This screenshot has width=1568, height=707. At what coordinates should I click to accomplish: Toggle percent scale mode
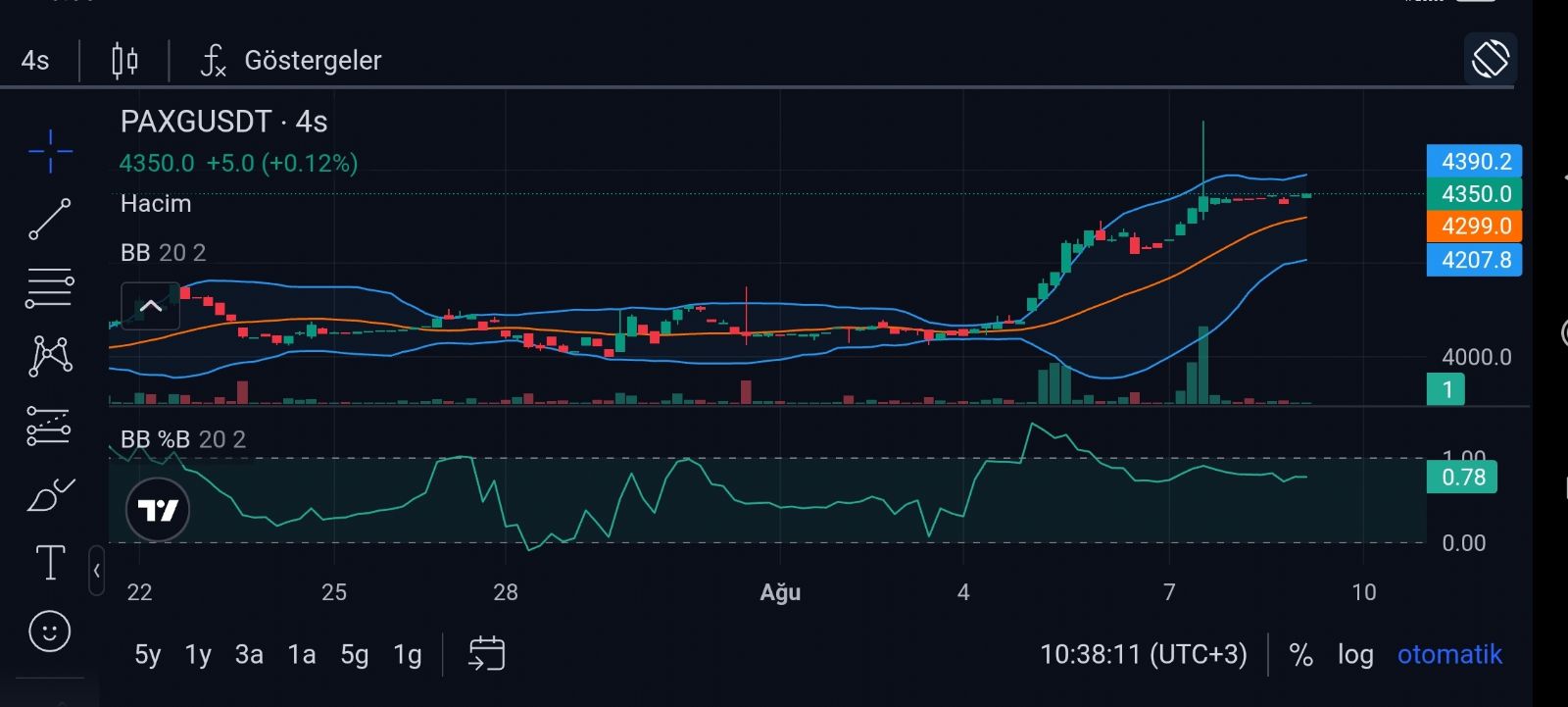coord(1300,654)
